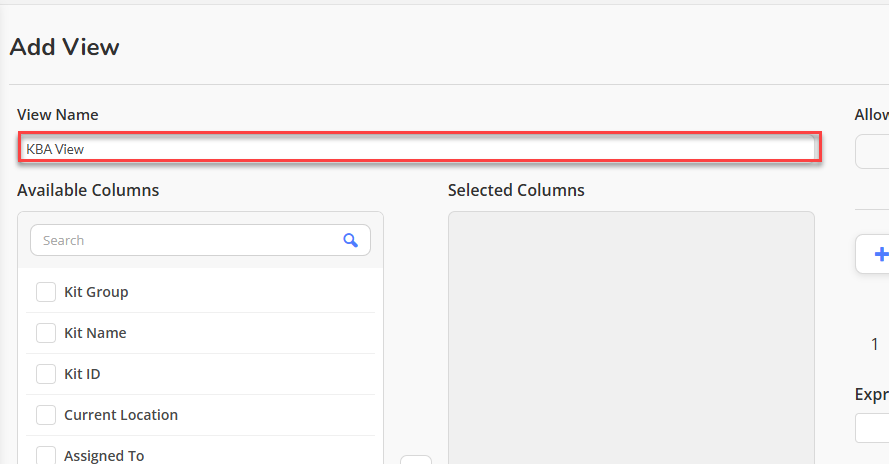Tick the Kit ID checkbox
This screenshot has width=889, height=464.
pyautogui.click(x=46, y=374)
